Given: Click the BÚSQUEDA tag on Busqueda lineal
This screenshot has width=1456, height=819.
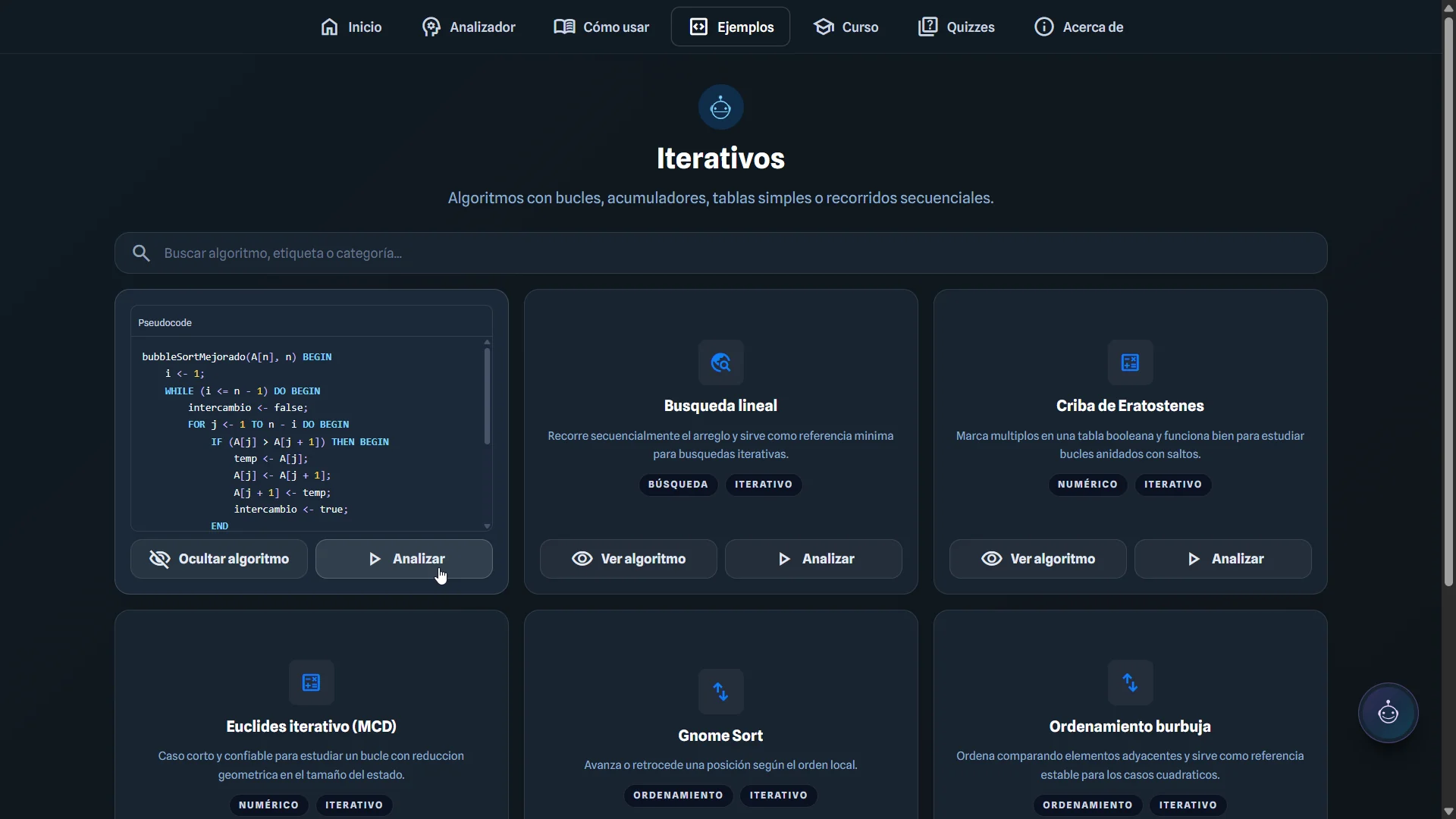Looking at the screenshot, I should point(678,485).
